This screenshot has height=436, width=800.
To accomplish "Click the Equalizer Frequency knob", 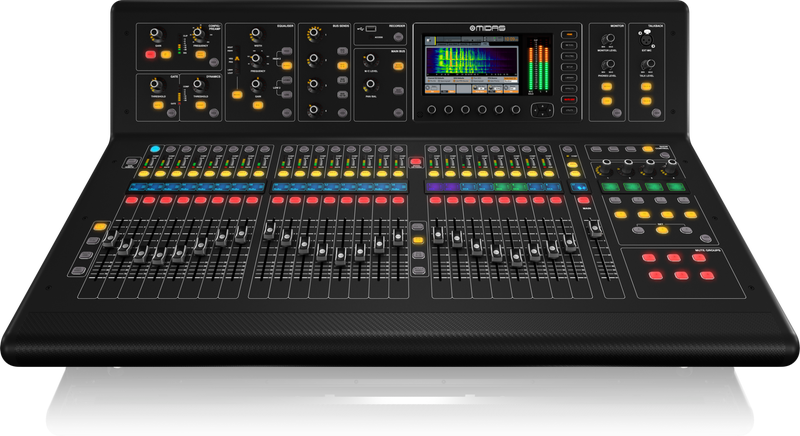I will 257,60.
